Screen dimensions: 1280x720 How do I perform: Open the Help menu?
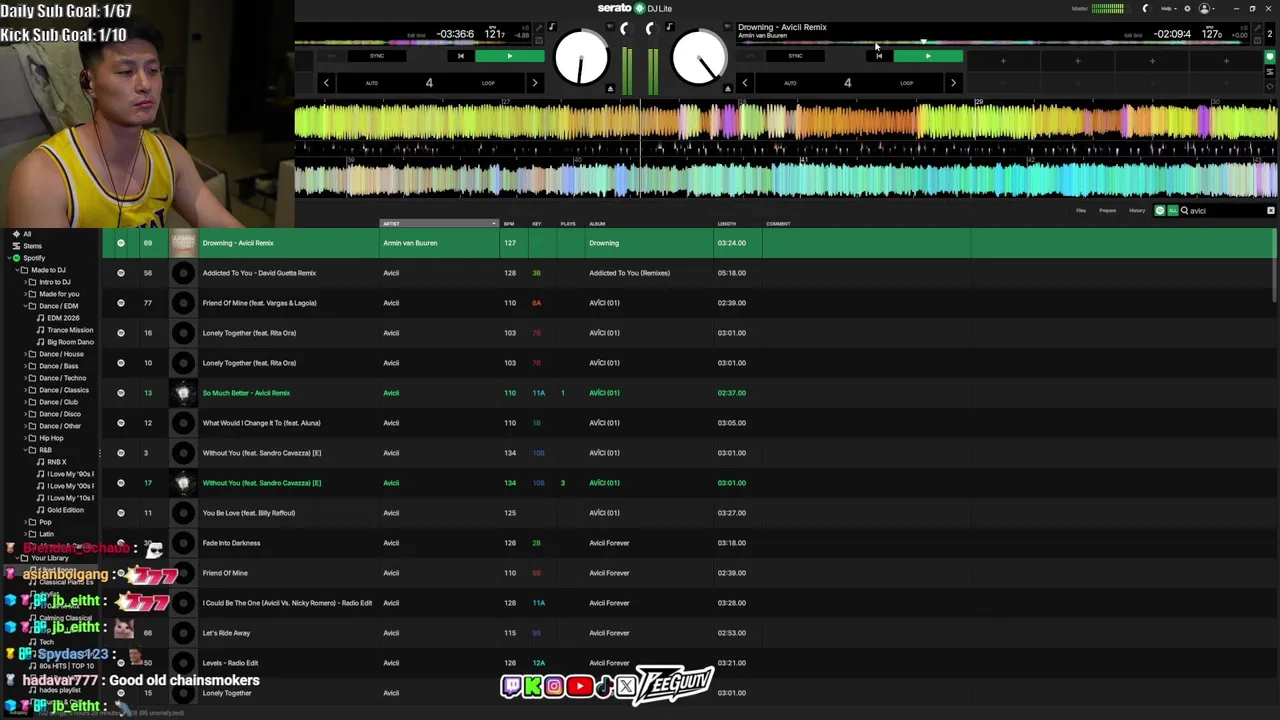click(1168, 8)
